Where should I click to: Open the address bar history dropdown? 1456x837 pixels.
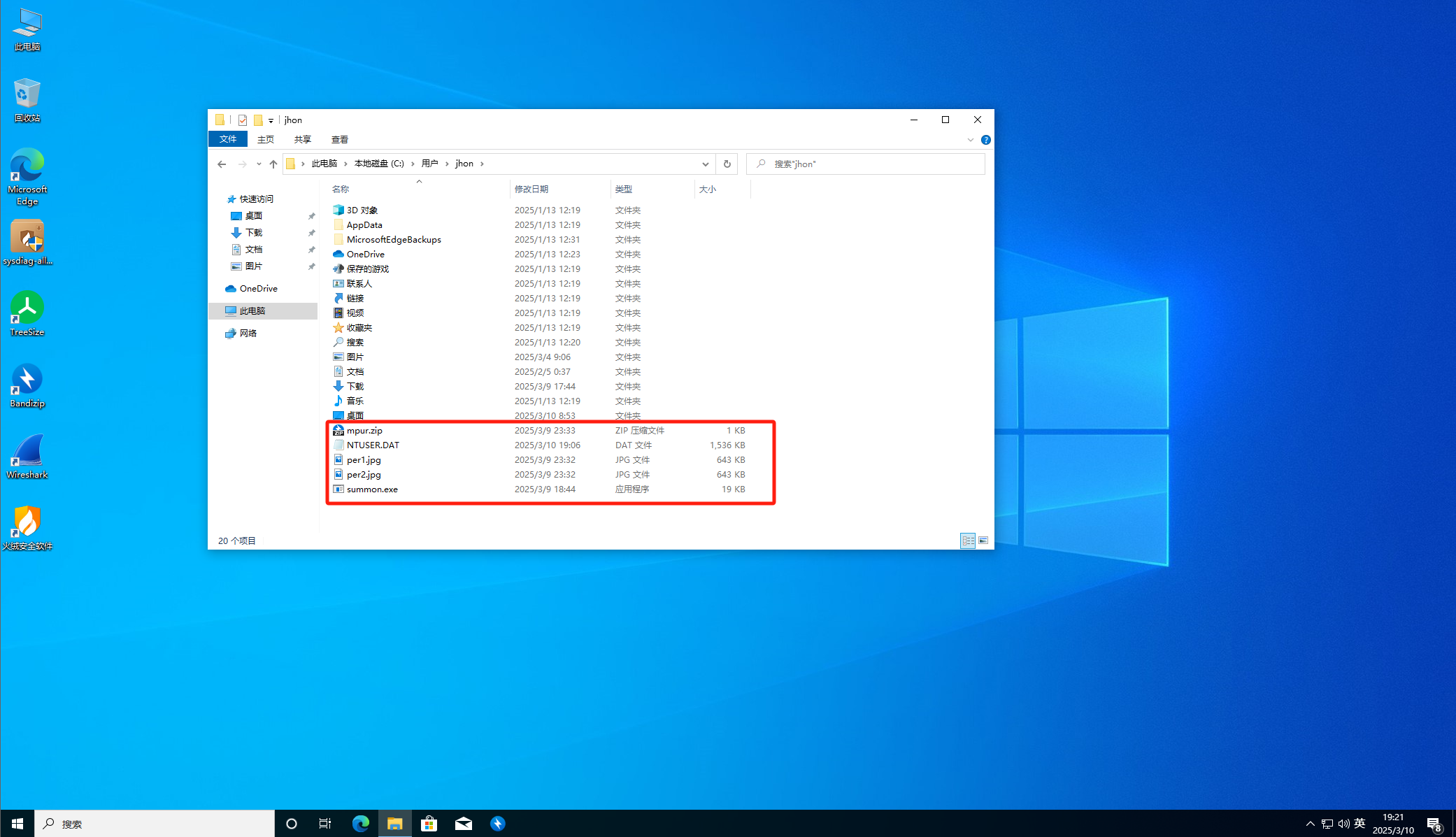[x=705, y=164]
